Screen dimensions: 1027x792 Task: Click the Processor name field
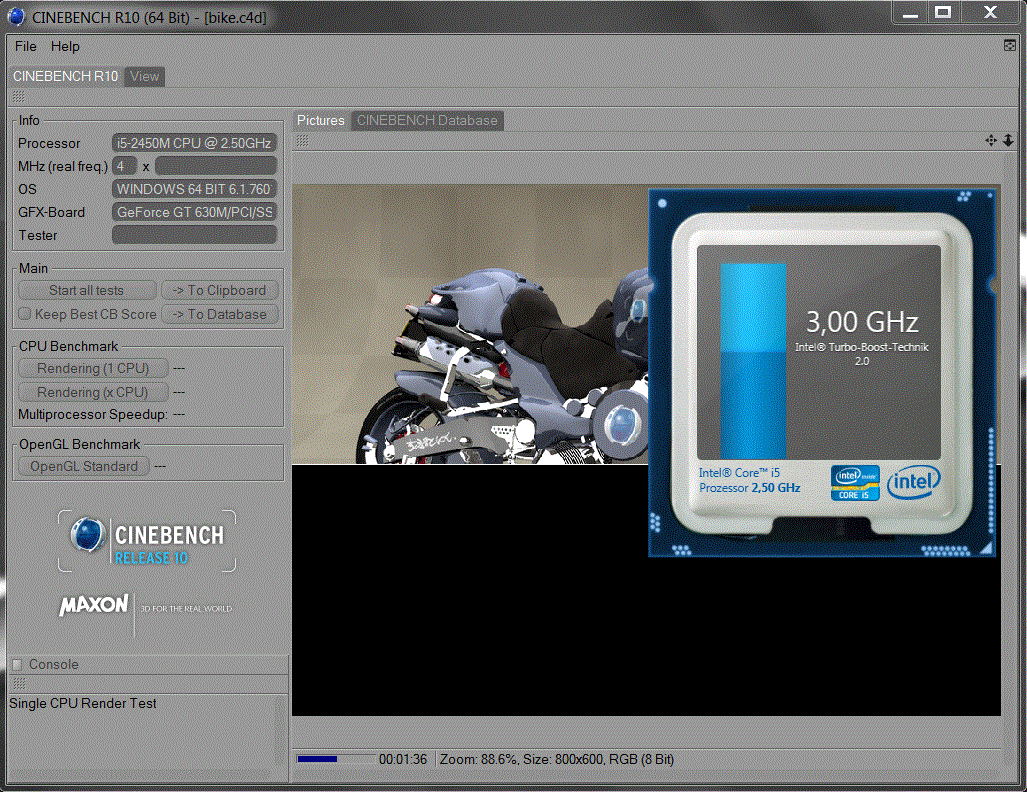coord(195,143)
